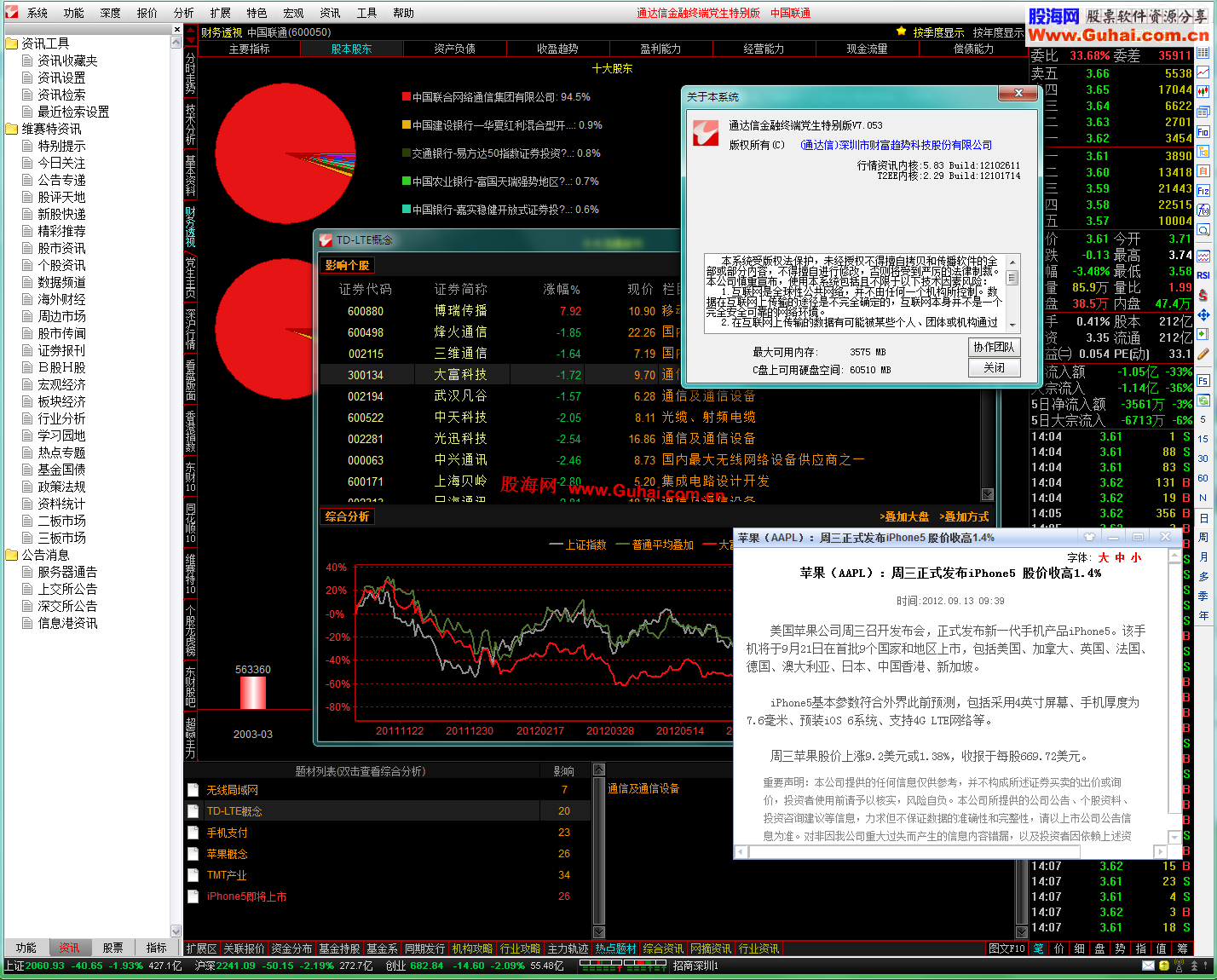
Task: Click right arrow of news horizontal scrollbar
Action: [1160, 851]
